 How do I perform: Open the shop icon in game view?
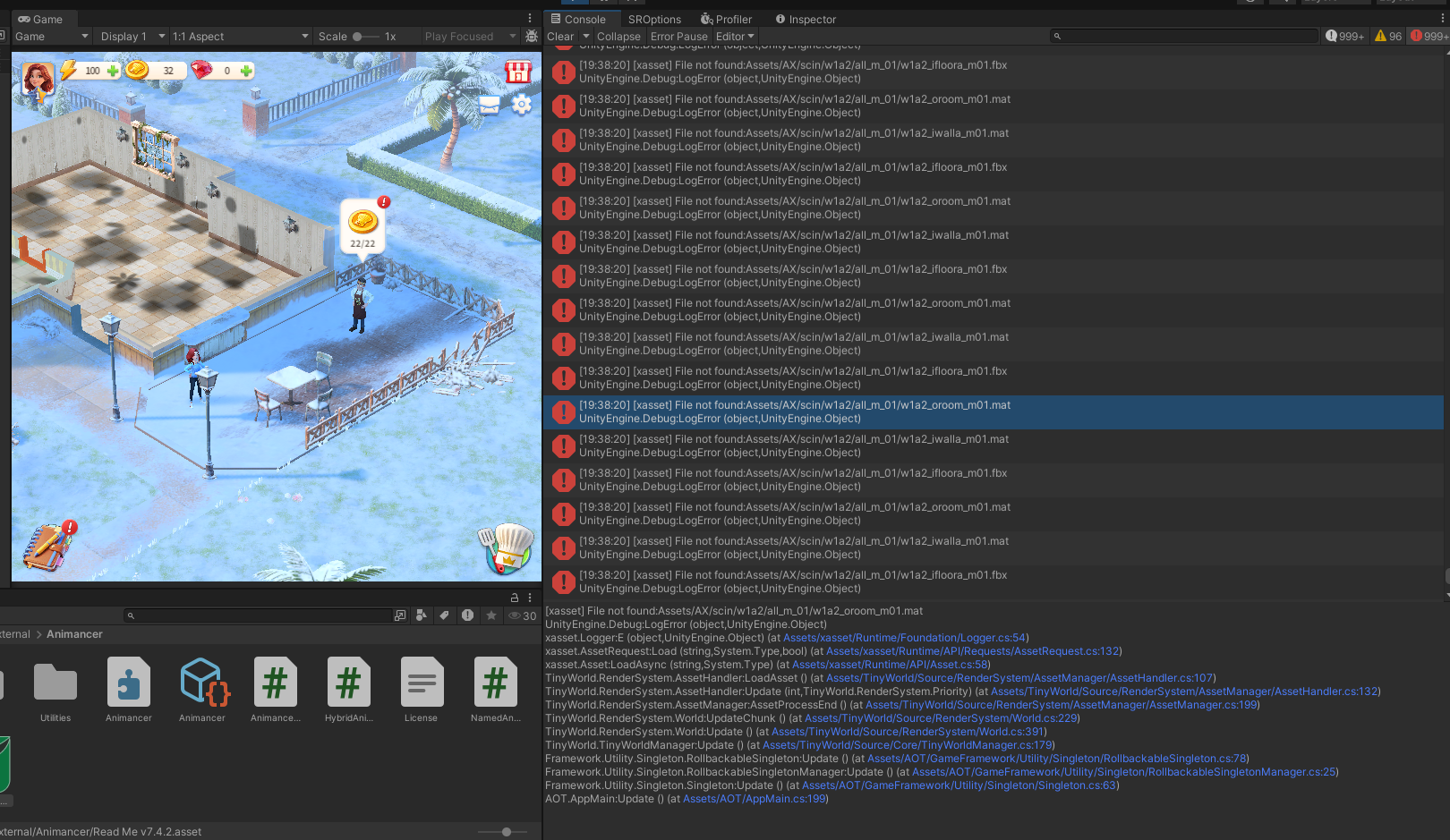517,72
